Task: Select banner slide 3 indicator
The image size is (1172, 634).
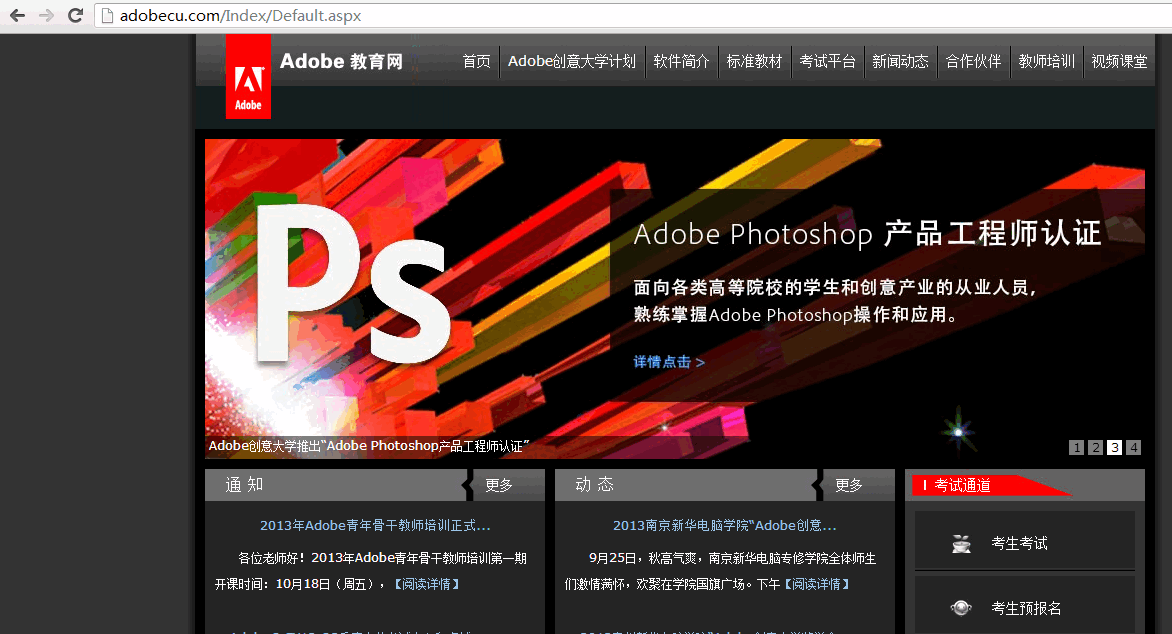Action: pyautogui.click(x=1114, y=447)
